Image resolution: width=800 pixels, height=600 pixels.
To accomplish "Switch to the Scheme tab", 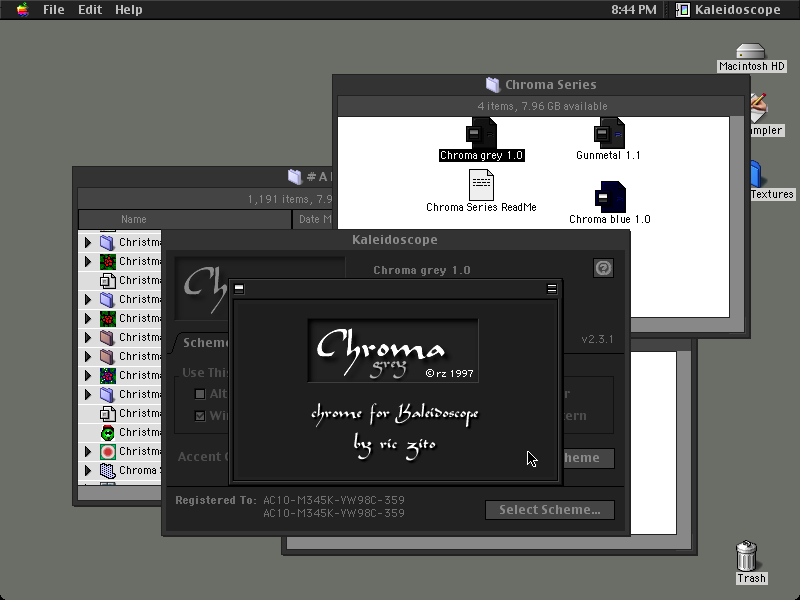I will coord(204,342).
